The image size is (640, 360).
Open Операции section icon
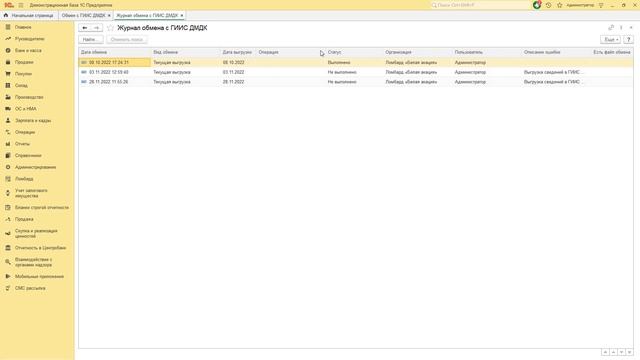pos(8,132)
